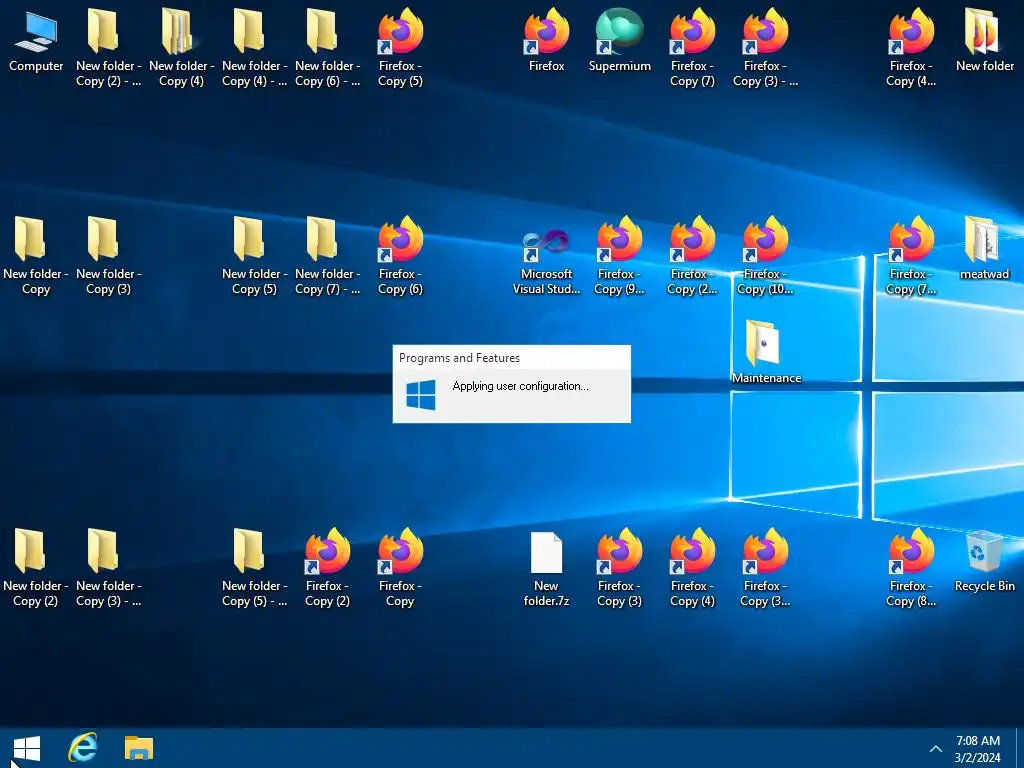Screen dimensions: 1024x768
Task: Select shortcut labeled Firefox - Copy (9...
Action: point(619,257)
